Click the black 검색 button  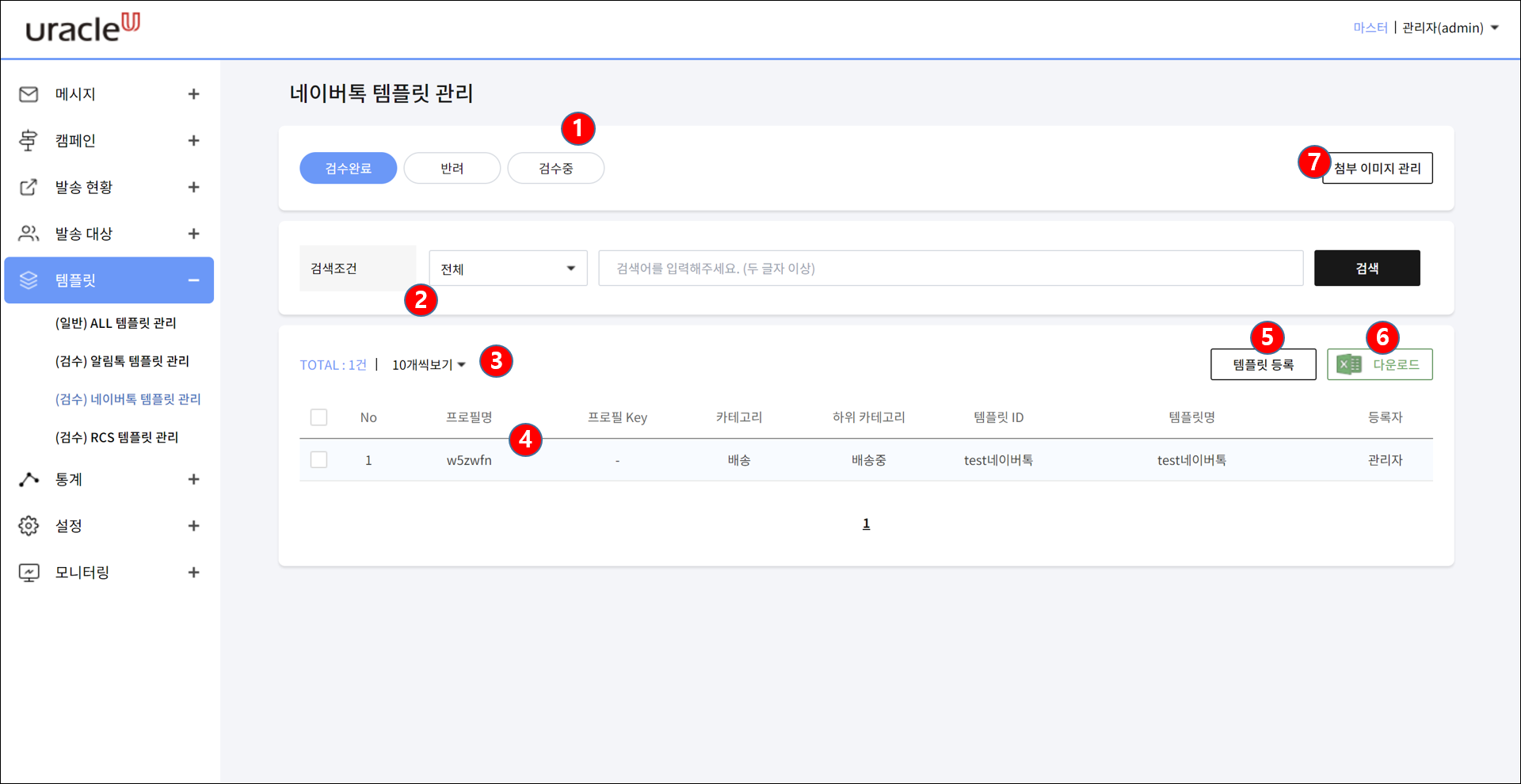tap(1367, 268)
